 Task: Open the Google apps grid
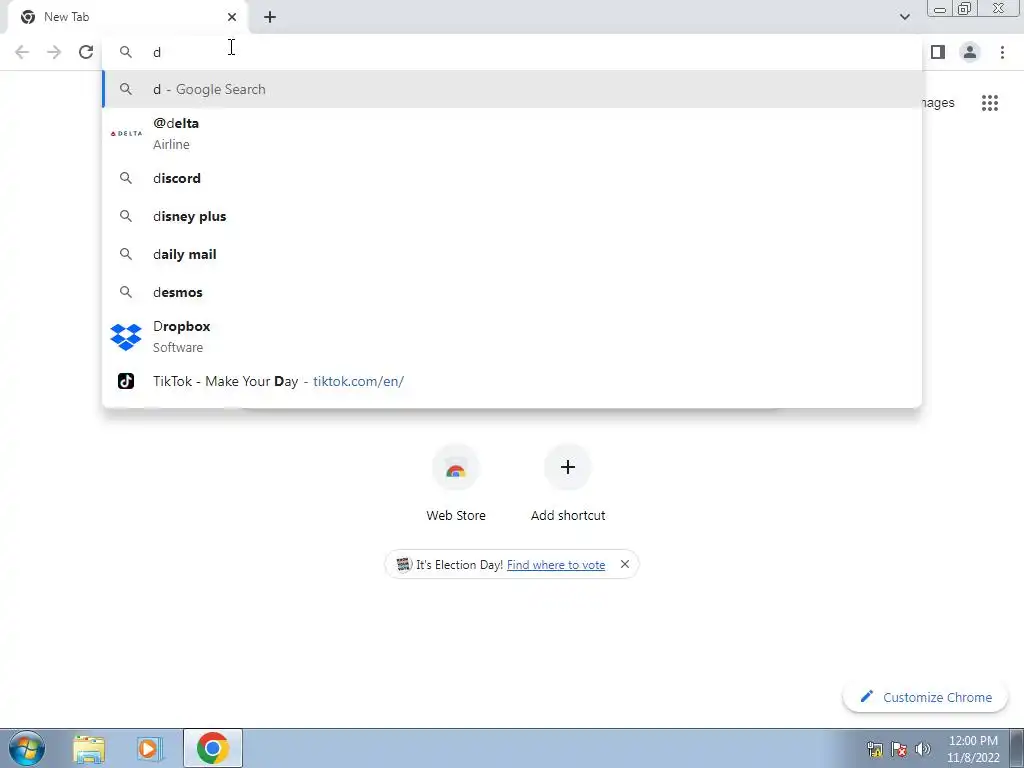point(990,103)
